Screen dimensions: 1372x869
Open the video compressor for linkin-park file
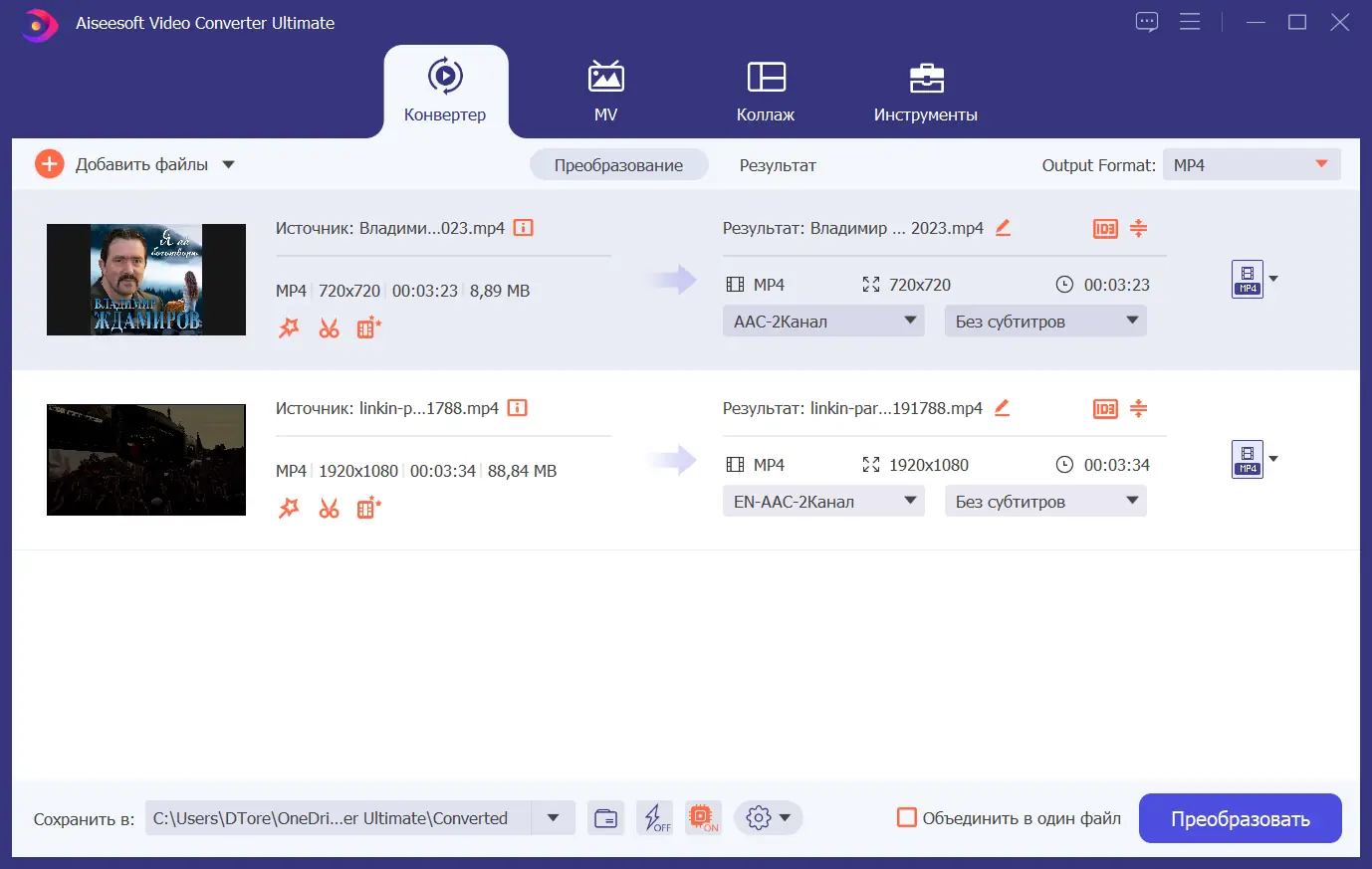pyautogui.click(x=1138, y=408)
